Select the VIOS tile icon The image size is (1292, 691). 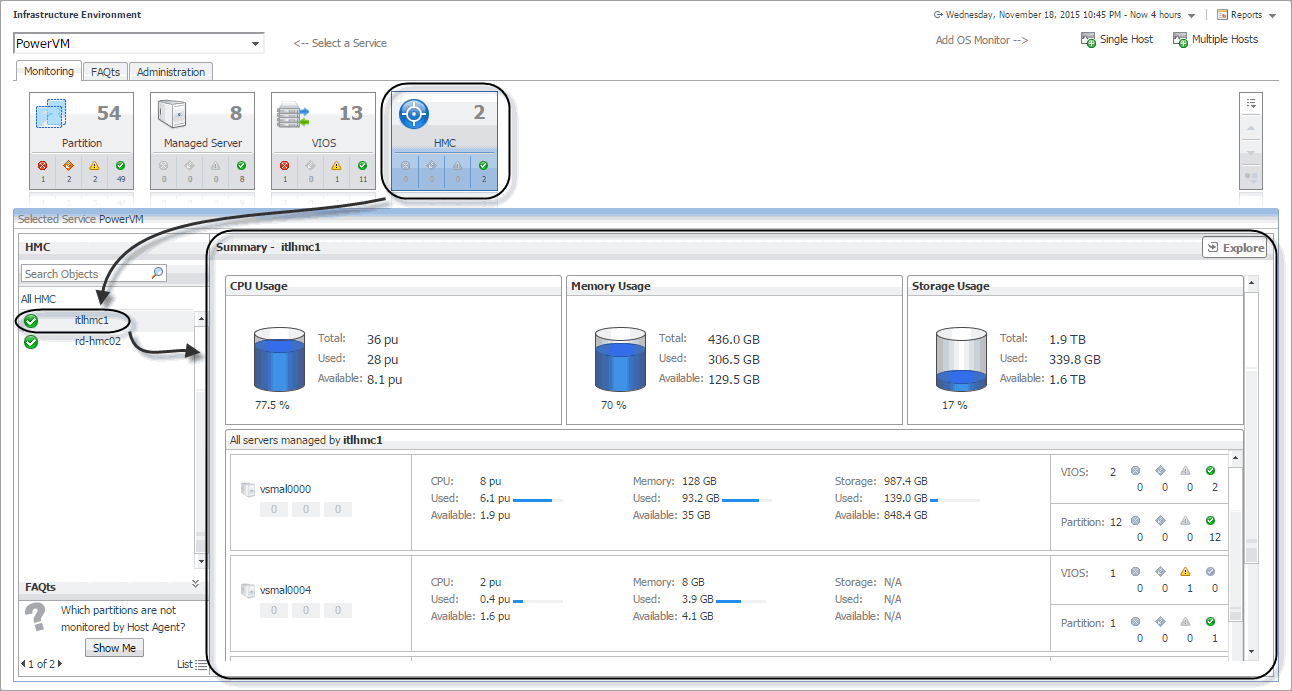[x=293, y=114]
